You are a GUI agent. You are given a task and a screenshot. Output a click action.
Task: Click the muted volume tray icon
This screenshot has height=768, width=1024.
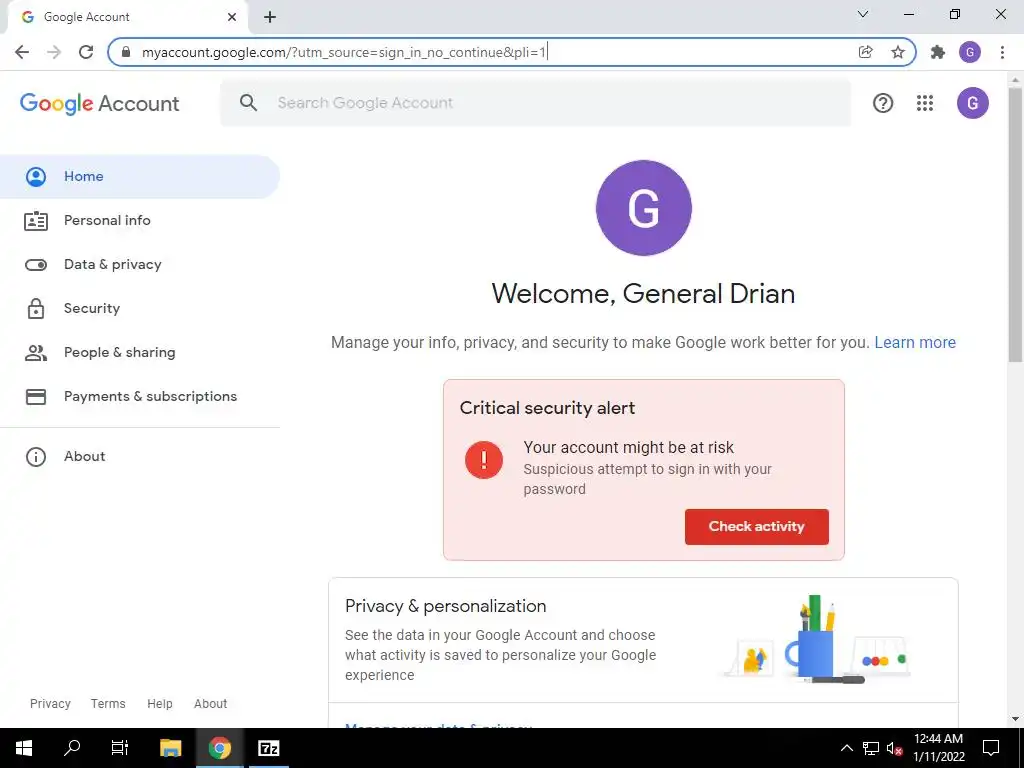coord(894,748)
